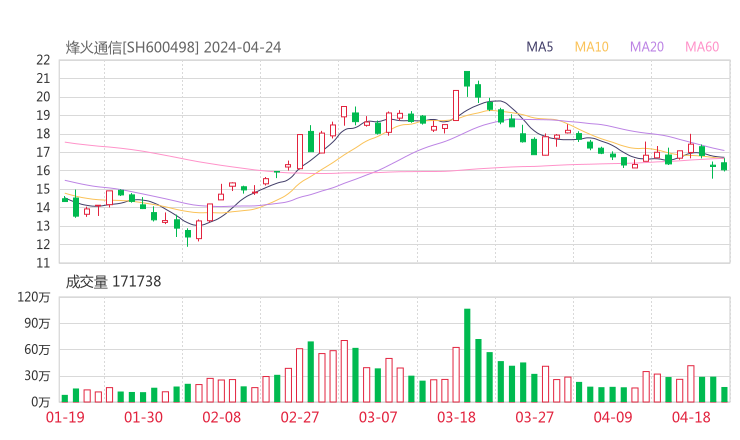This screenshot has width=740, height=440.
Task: Select the MA10 legend label
Action: click(591, 47)
